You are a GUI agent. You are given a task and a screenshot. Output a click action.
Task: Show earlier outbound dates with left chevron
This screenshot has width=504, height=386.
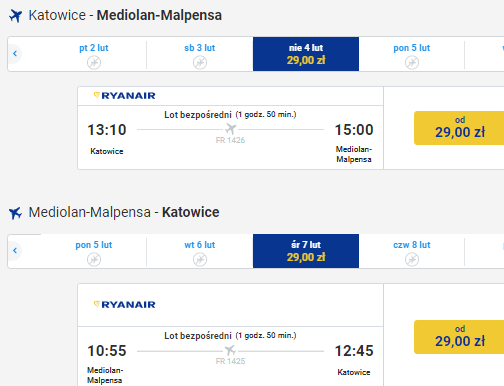15,53
